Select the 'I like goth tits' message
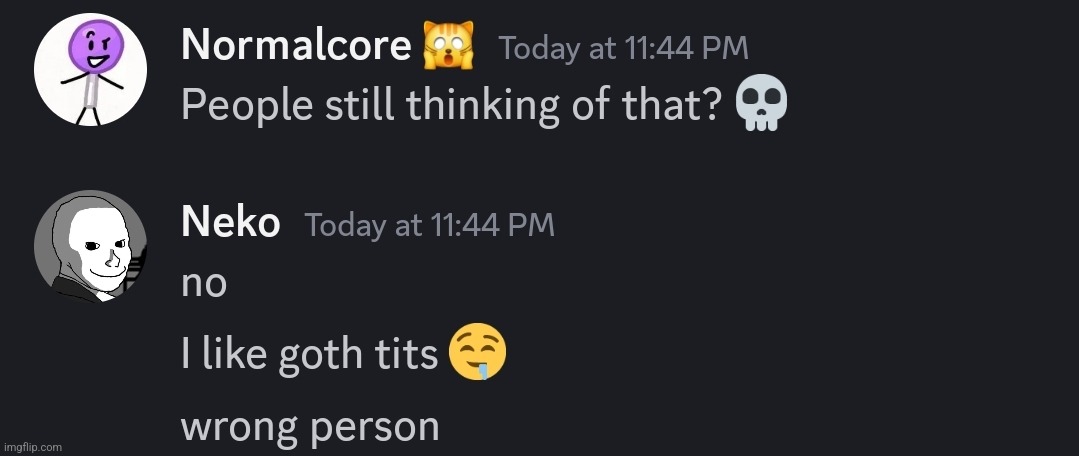This screenshot has height=456, width=1079. click(344, 354)
